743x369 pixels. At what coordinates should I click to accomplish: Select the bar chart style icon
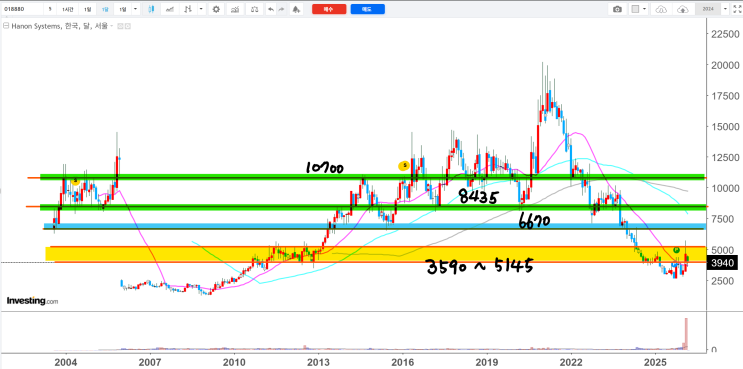[188, 9]
